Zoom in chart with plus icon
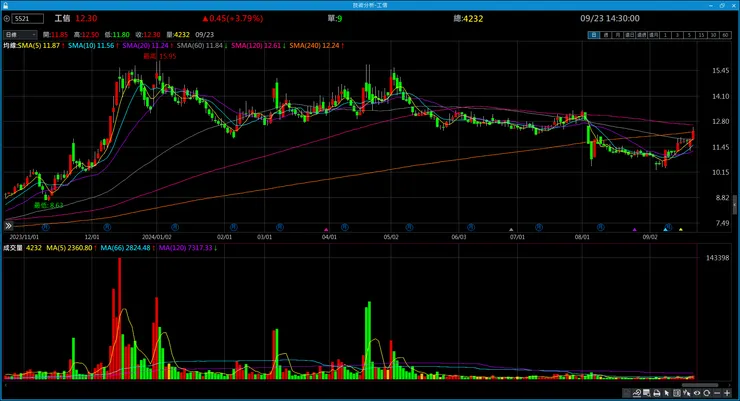Image resolution: width=740 pixels, height=401 pixels. coord(727,393)
